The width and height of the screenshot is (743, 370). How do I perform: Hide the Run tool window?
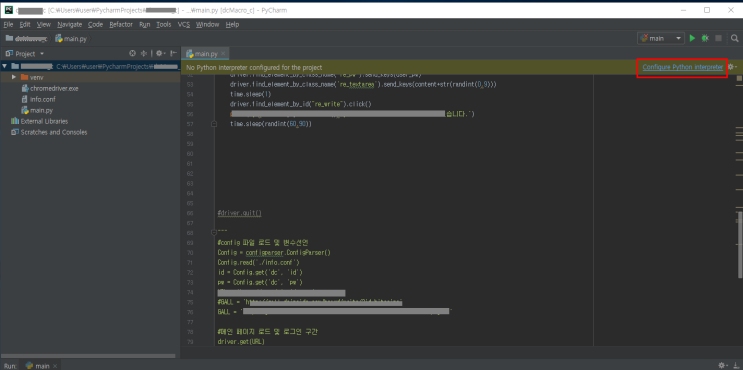pos(735,365)
